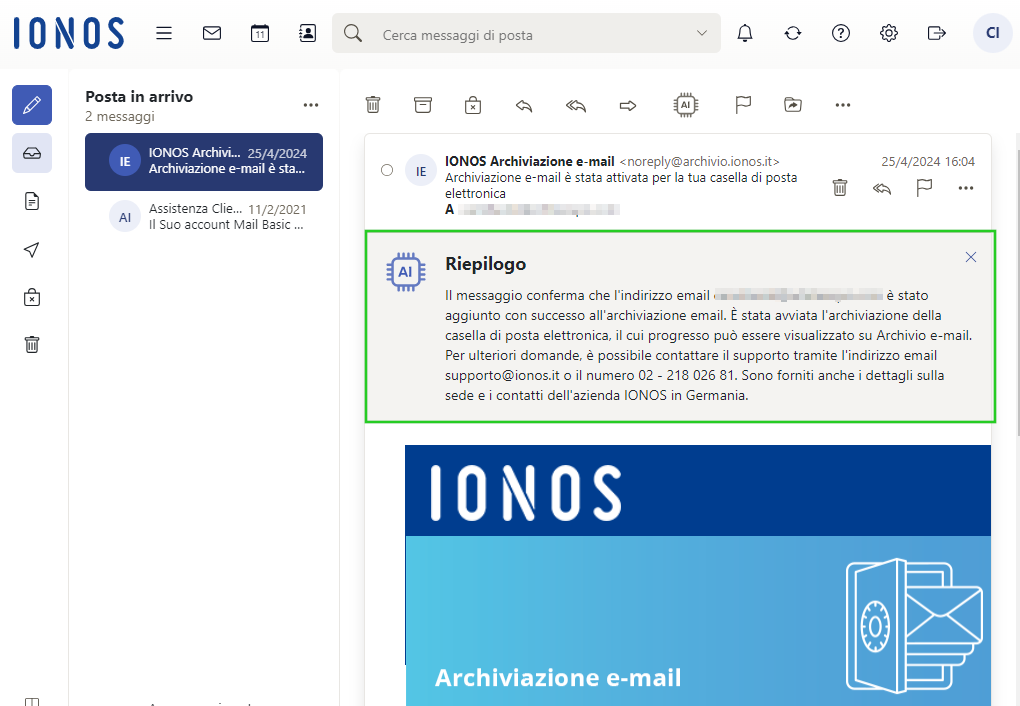The image size is (1020, 706).
Task: Open the contacts address book
Action: (x=307, y=33)
